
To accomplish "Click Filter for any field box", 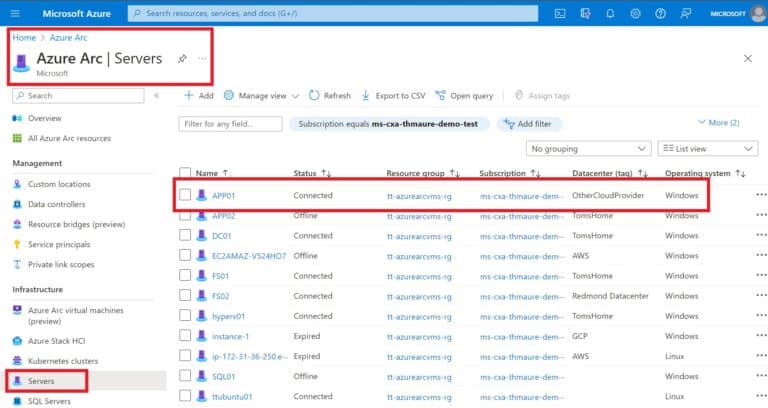I will coord(230,124).
